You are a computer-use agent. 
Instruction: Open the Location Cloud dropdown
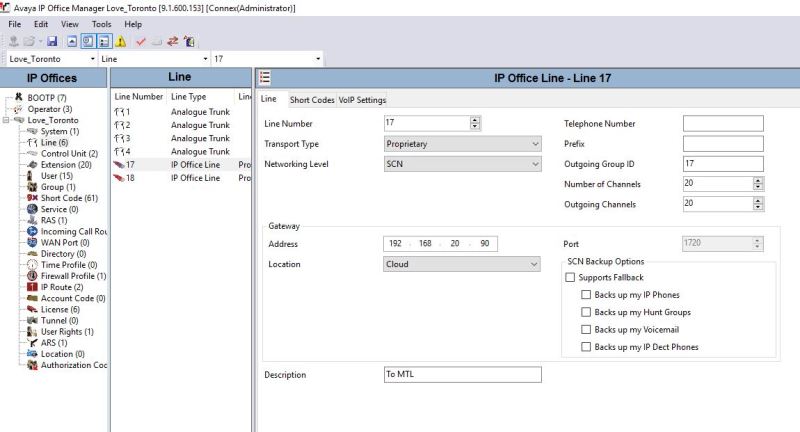(x=462, y=264)
